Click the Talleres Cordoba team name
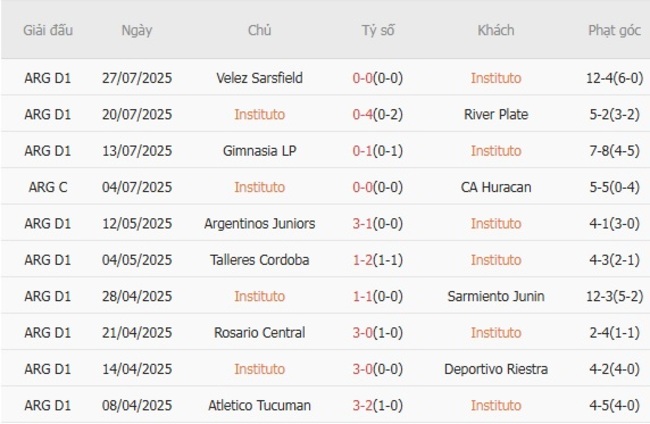Viewport: 650px width, 424px height. click(259, 260)
